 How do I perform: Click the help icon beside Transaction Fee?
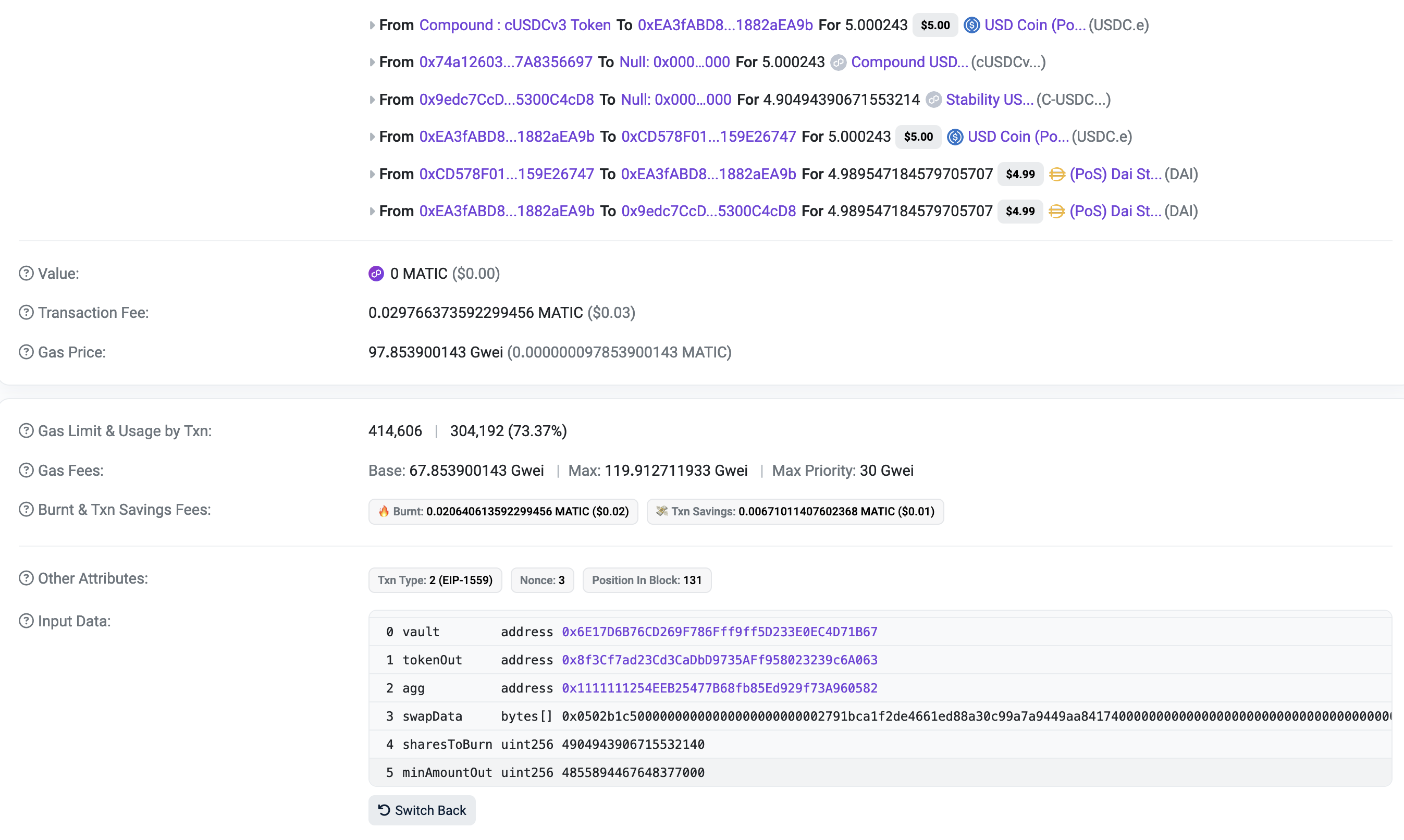click(x=26, y=313)
